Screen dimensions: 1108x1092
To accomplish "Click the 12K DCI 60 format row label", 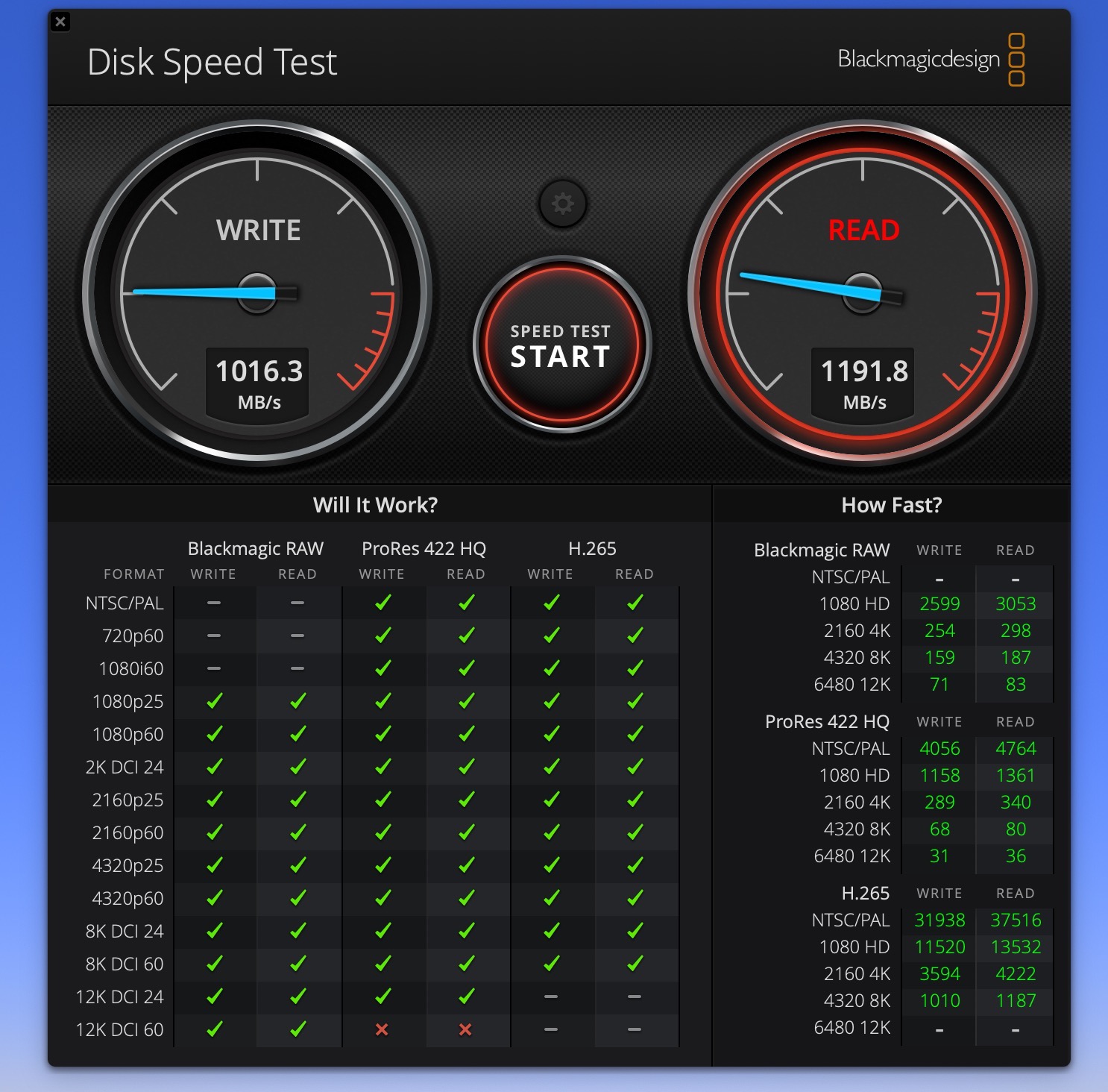I will 119,1029.
